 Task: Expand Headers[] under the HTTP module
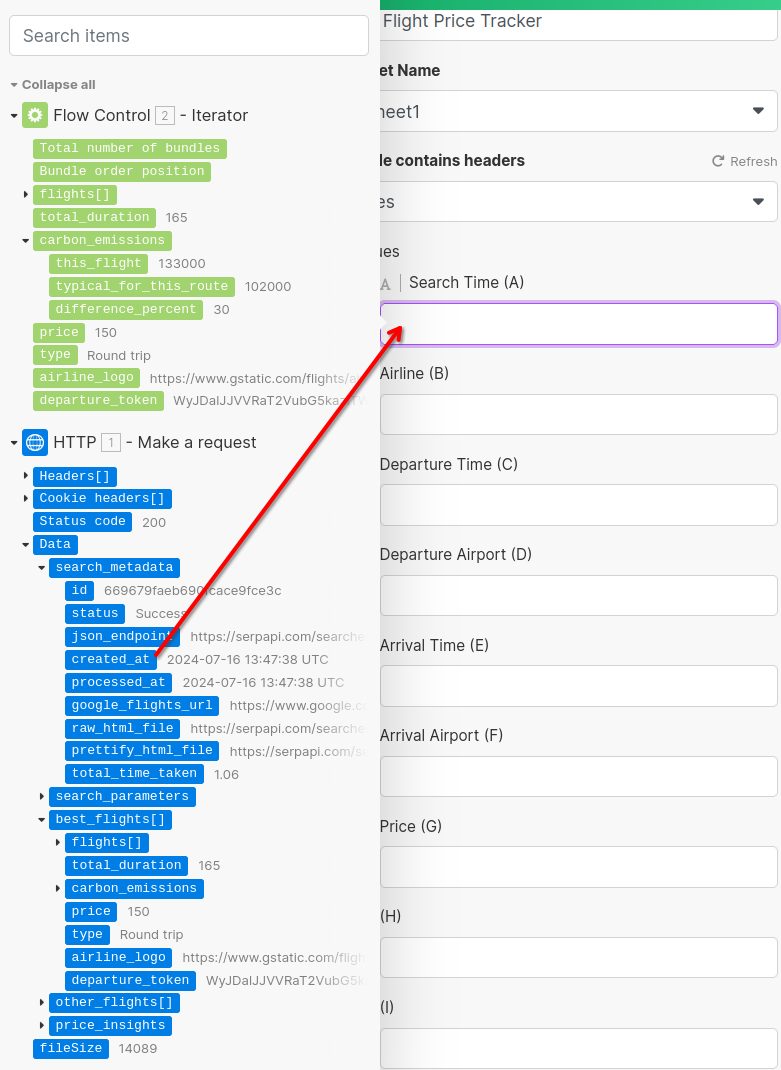(x=26, y=476)
